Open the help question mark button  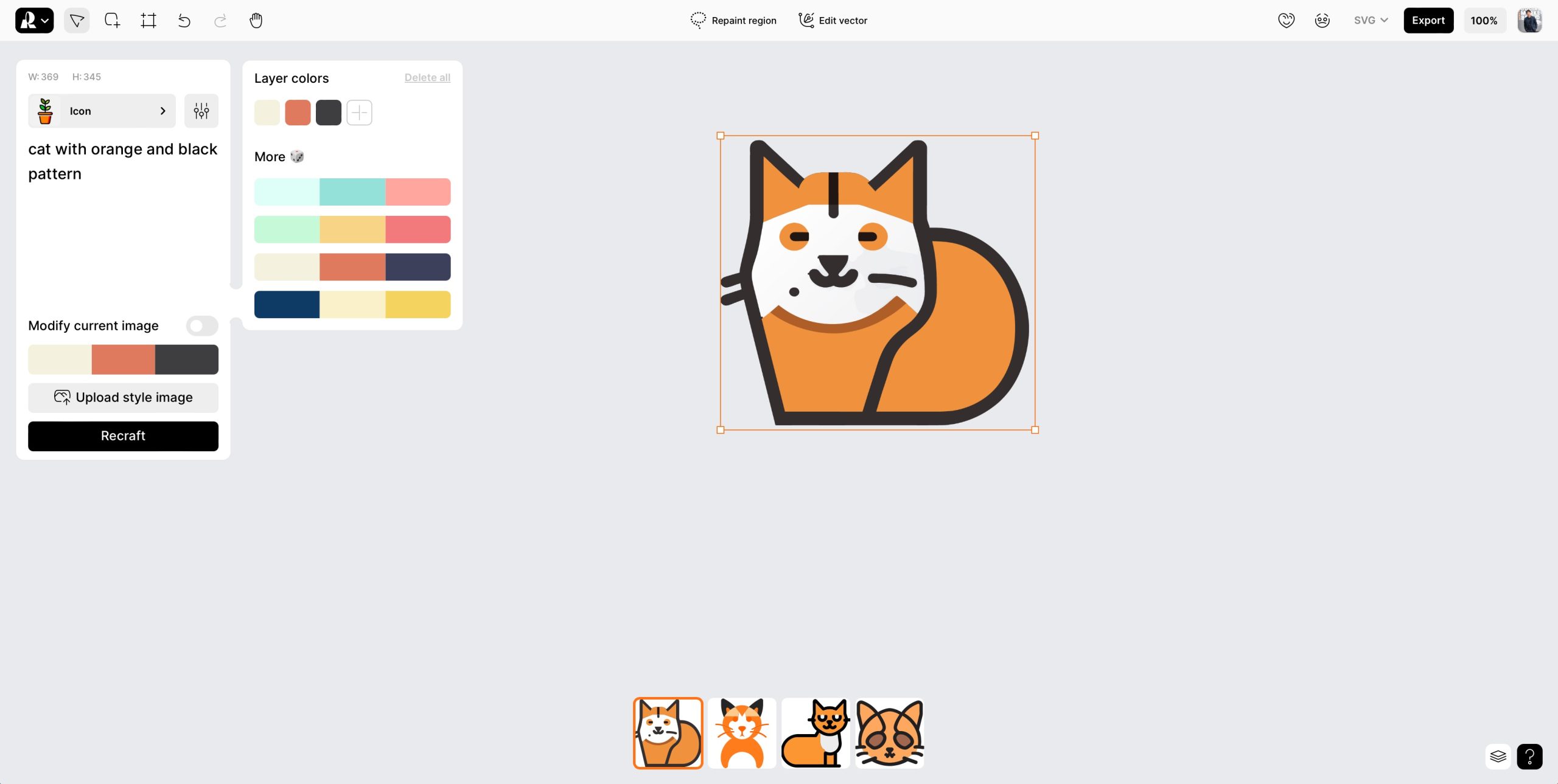(x=1529, y=757)
